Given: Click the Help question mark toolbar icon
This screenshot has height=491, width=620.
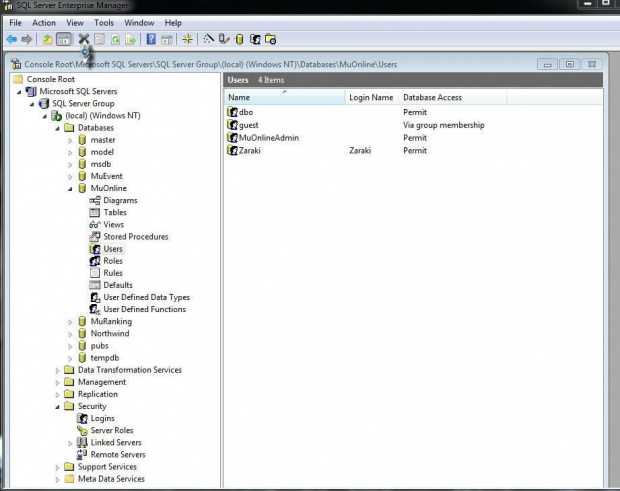Looking at the screenshot, I should point(151,40).
